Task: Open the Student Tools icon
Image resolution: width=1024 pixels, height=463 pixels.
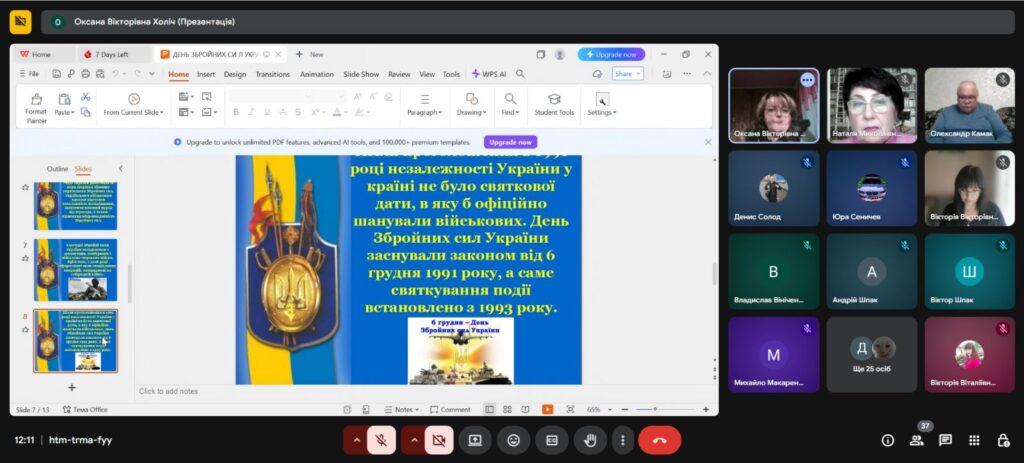Action: tap(554, 104)
